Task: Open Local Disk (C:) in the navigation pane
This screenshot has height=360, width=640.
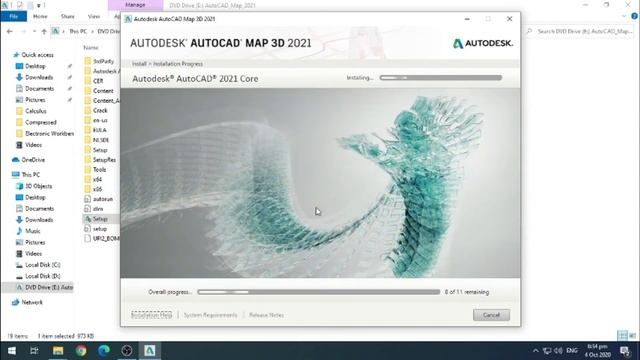Action: click(38, 265)
